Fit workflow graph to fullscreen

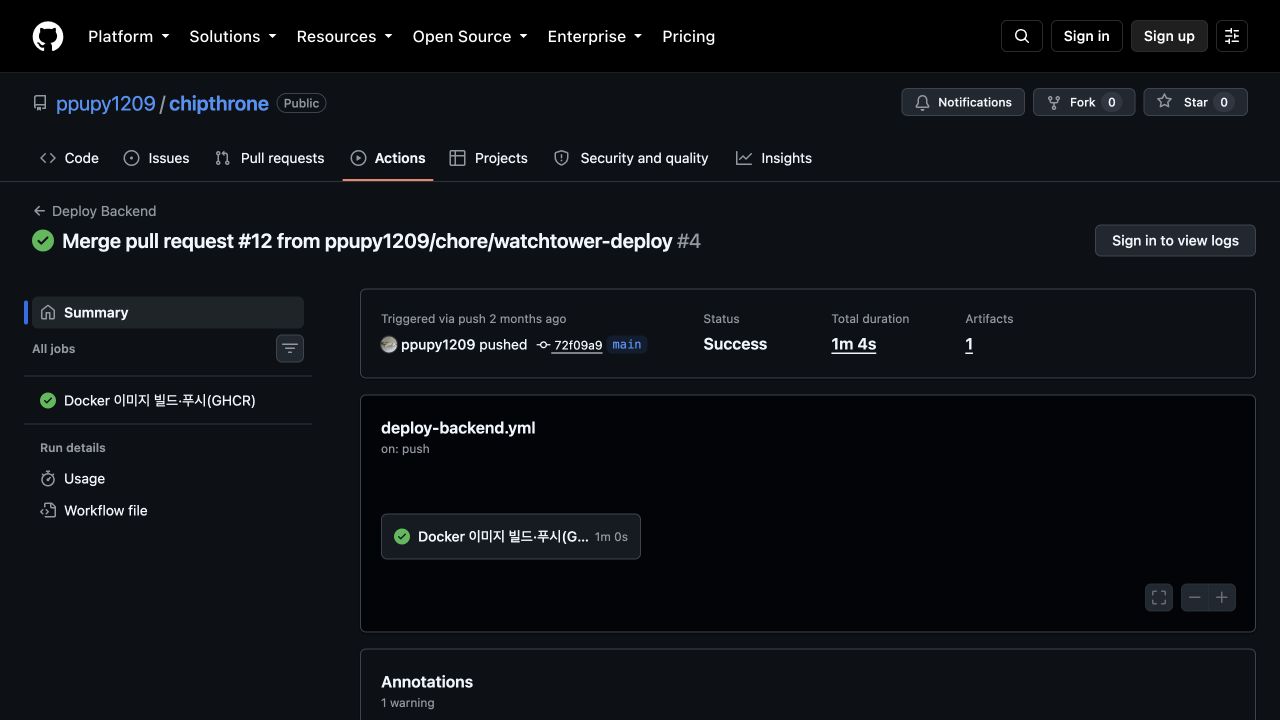coord(1159,597)
